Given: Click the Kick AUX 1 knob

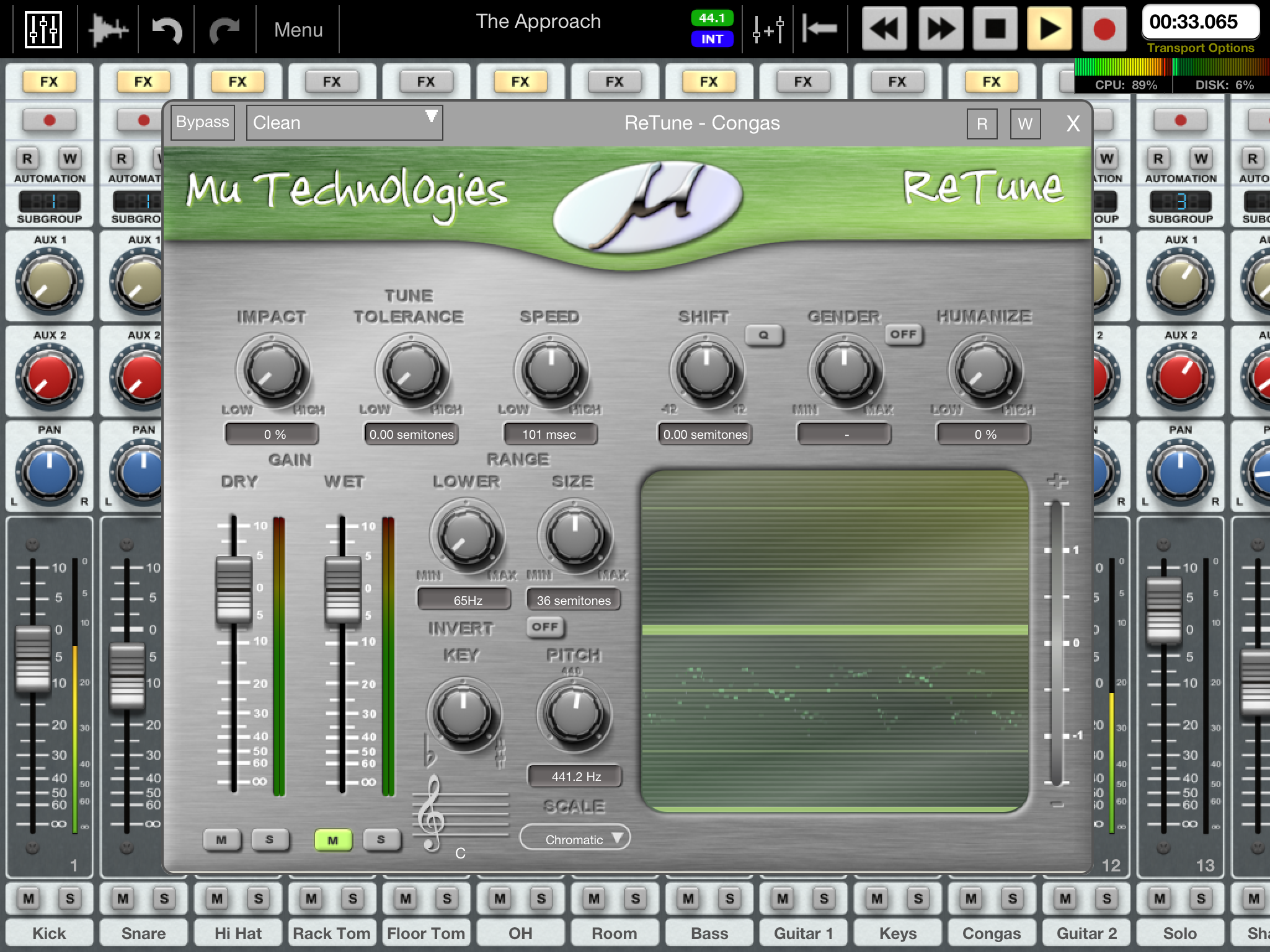Looking at the screenshot, I should (x=49, y=281).
